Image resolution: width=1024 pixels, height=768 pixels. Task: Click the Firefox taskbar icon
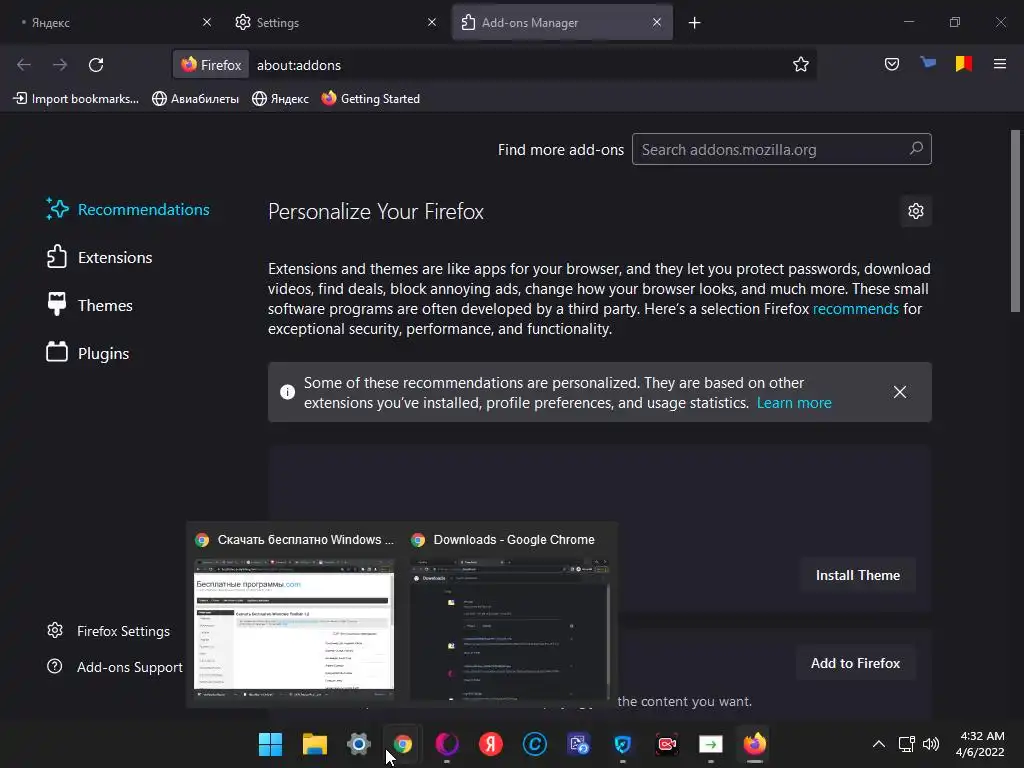pyautogui.click(x=754, y=744)
